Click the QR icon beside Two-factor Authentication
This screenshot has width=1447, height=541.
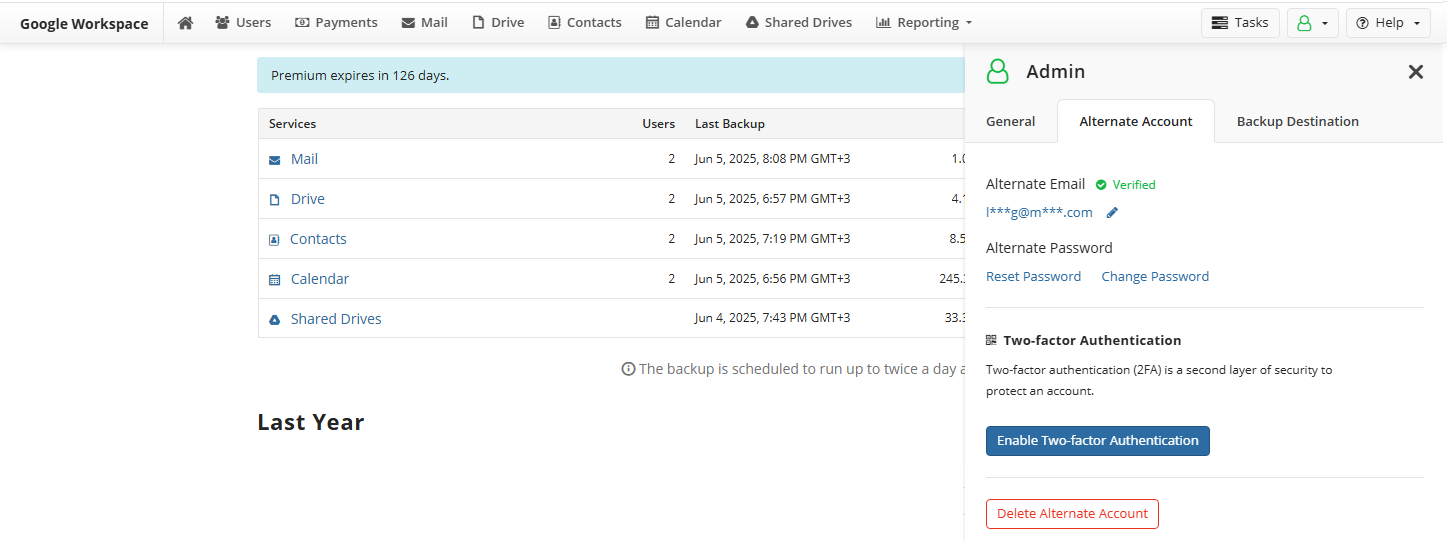click(991, 340)
